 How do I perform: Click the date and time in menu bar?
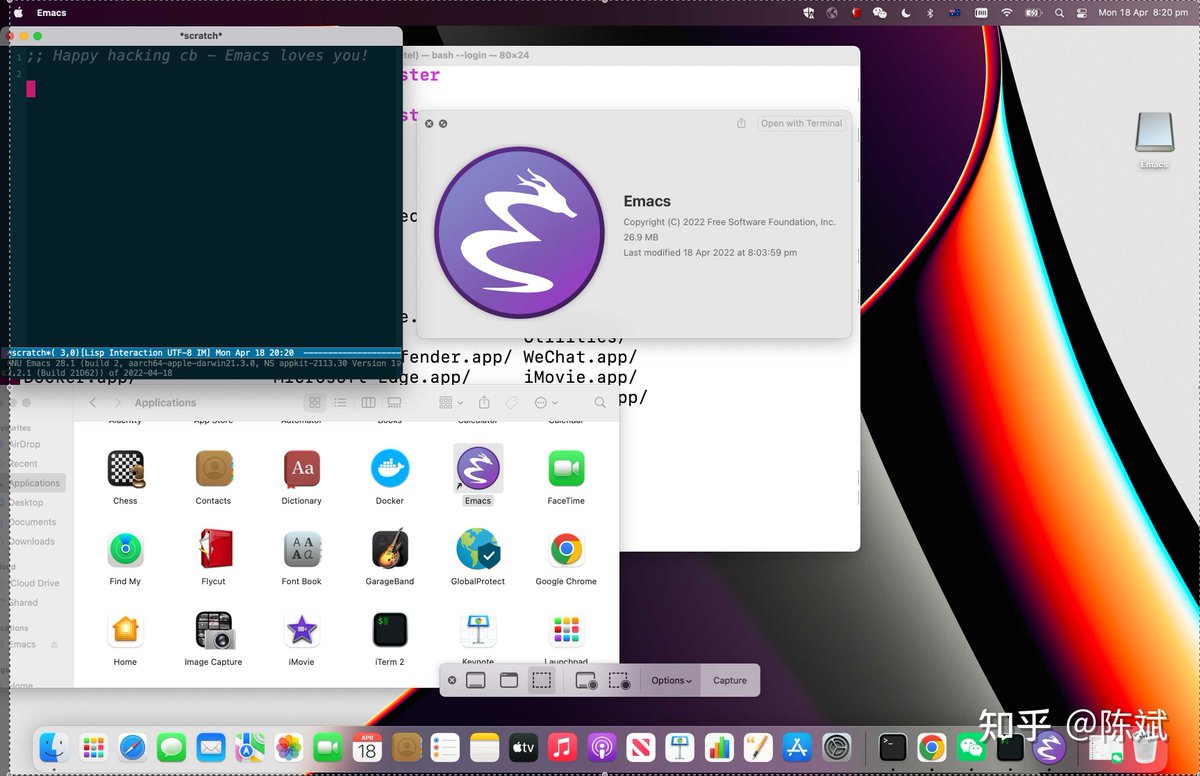point(1143,13)
